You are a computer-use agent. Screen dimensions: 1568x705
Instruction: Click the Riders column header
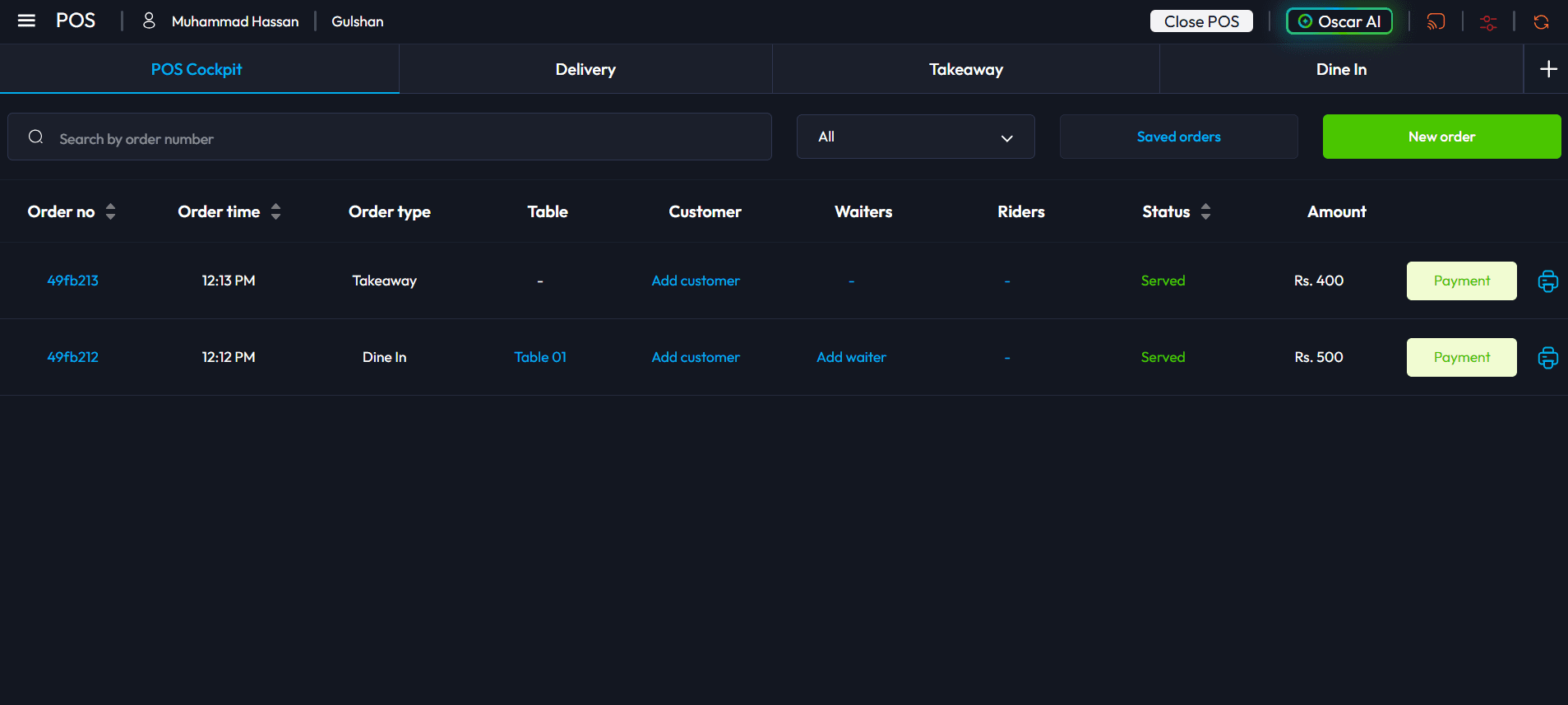(1021, 211)
